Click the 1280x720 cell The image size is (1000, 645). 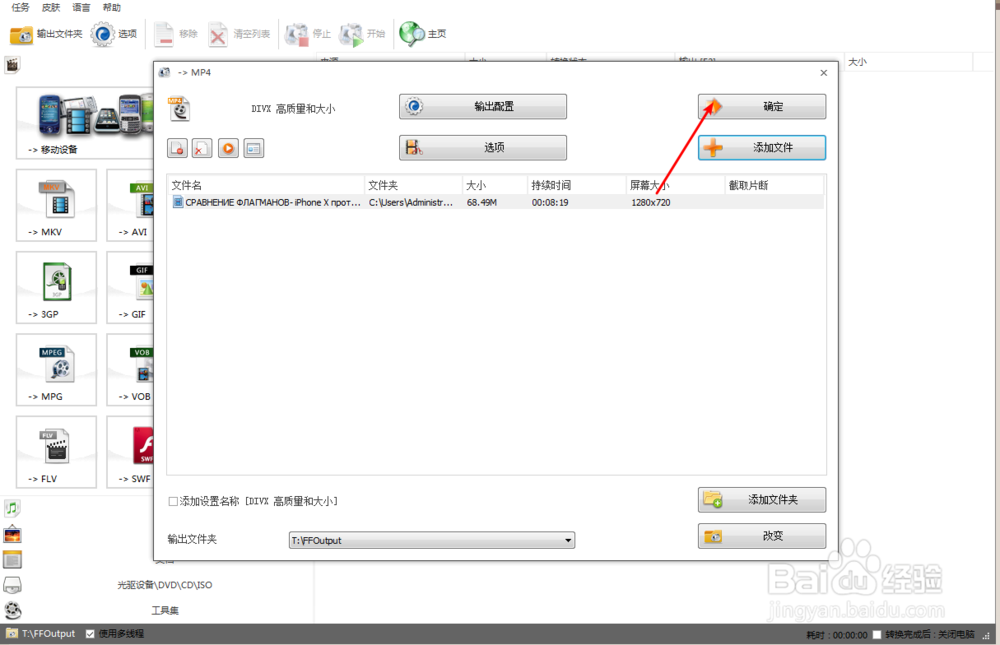651,202
